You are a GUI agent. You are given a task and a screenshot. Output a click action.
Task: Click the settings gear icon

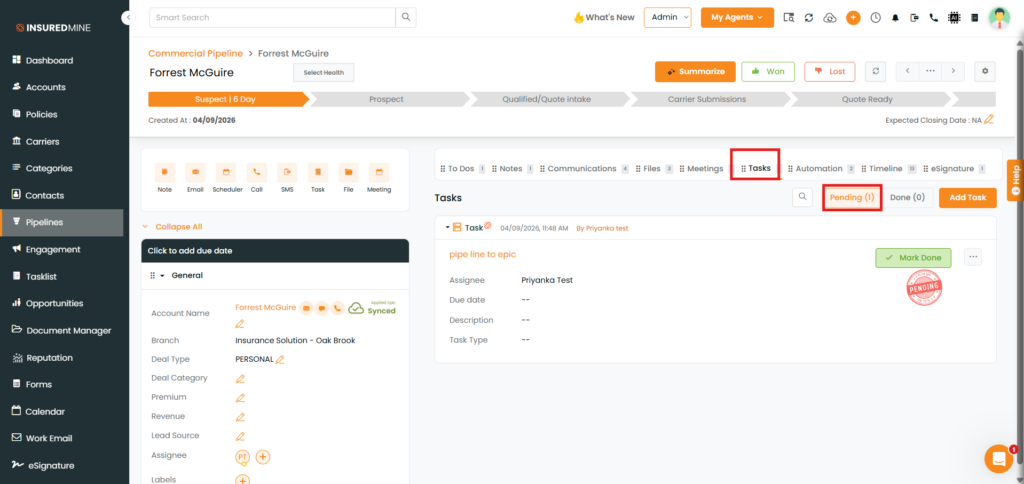986,72
